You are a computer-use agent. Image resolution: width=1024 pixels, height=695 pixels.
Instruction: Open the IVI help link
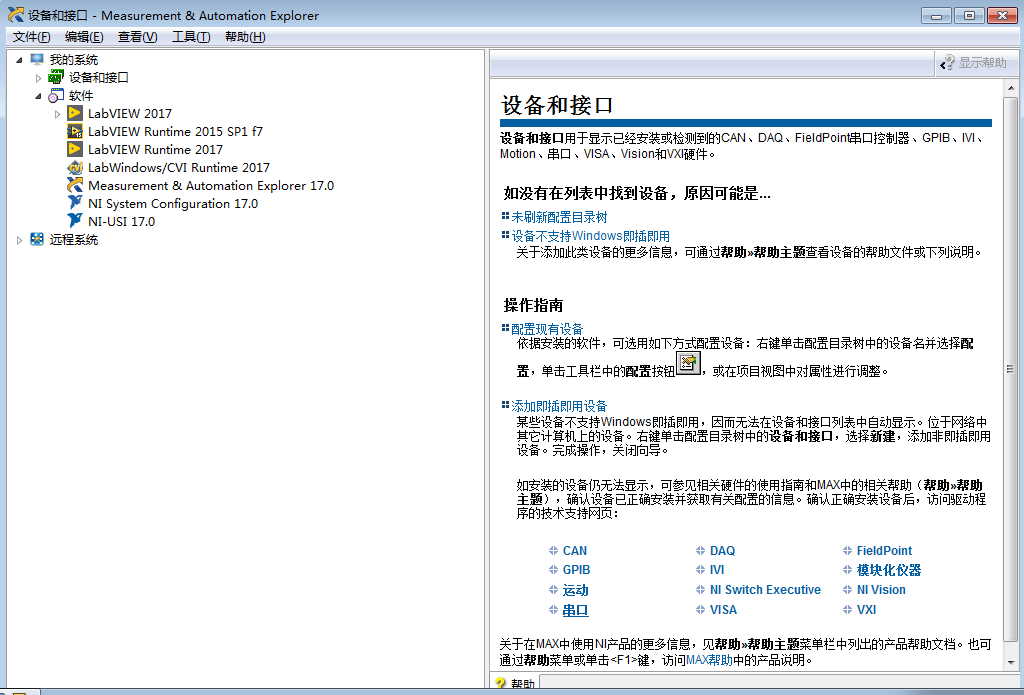[717, 570]
